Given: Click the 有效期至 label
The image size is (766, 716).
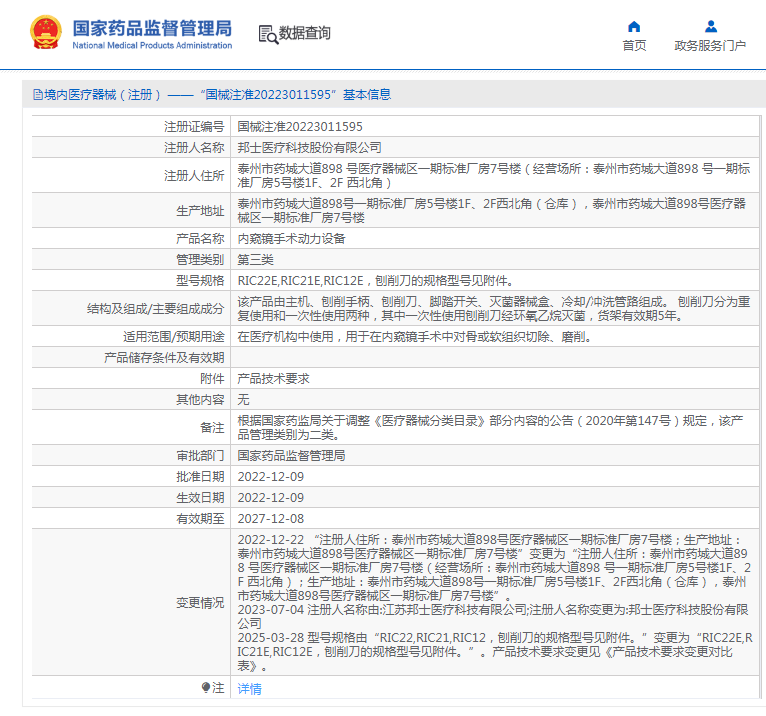Looking at the screenshot, I should click(x=200, y=519).
